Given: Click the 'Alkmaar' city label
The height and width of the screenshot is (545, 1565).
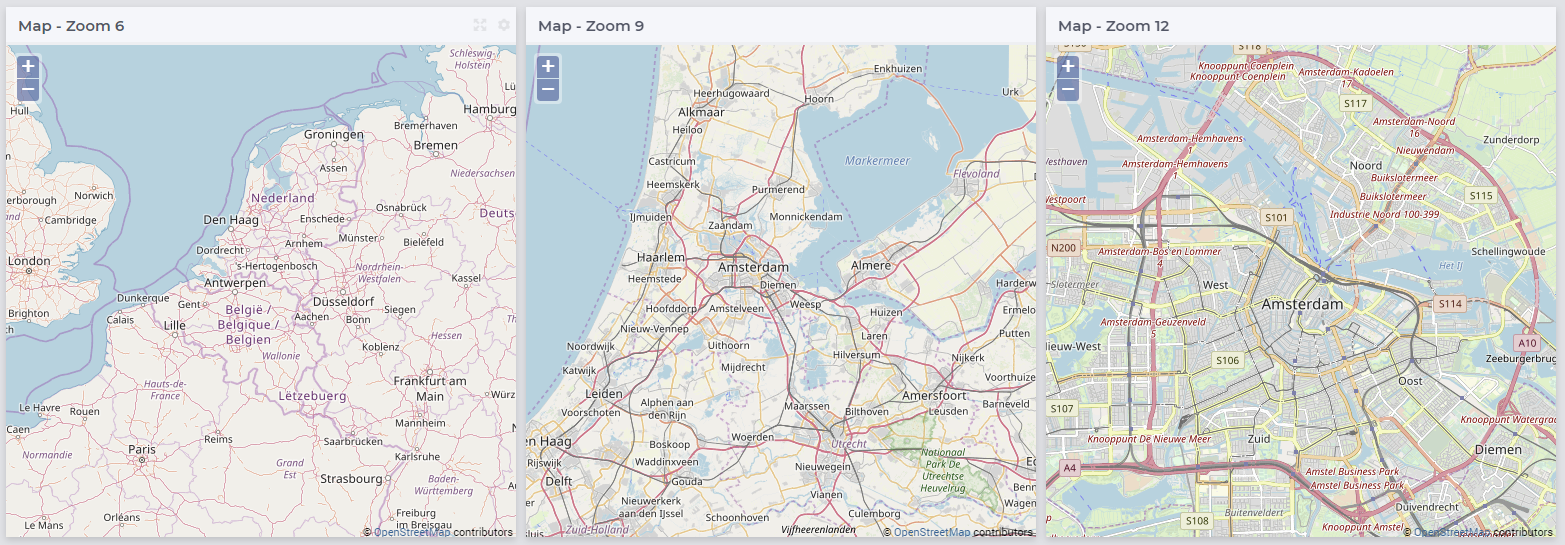Looking at the screenshot, I should point(700,113).
